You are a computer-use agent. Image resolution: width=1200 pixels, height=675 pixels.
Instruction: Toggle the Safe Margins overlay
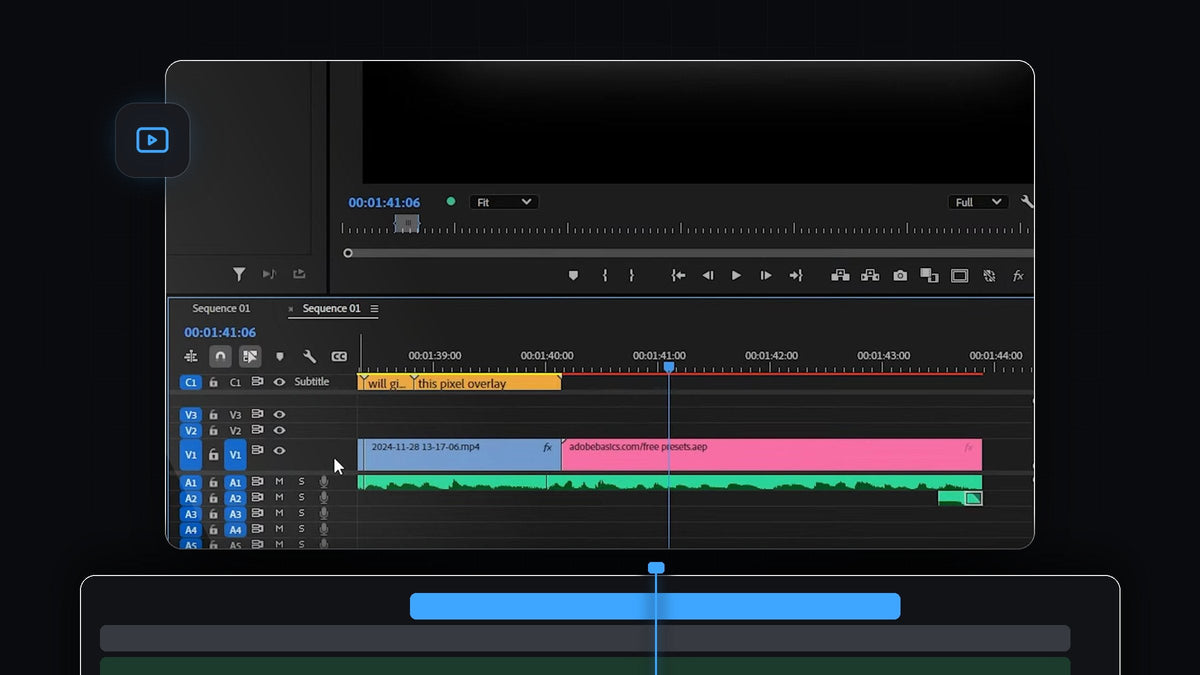click(x=960, y=275)
